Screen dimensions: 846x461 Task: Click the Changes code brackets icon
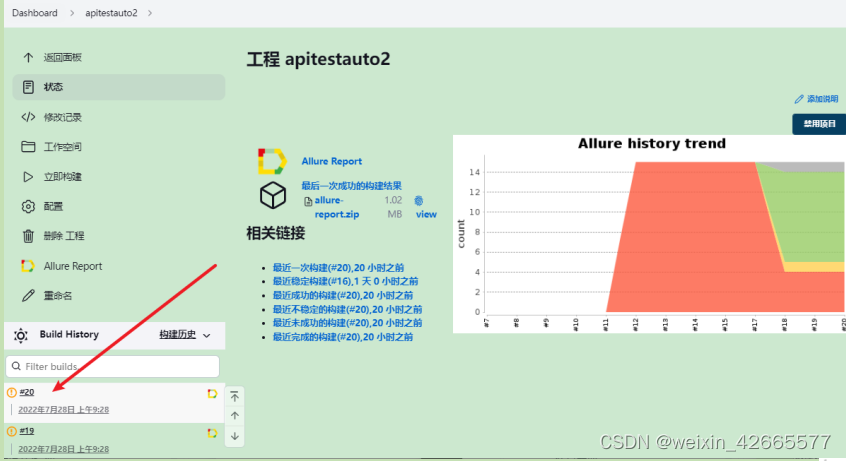coord(28,117)
